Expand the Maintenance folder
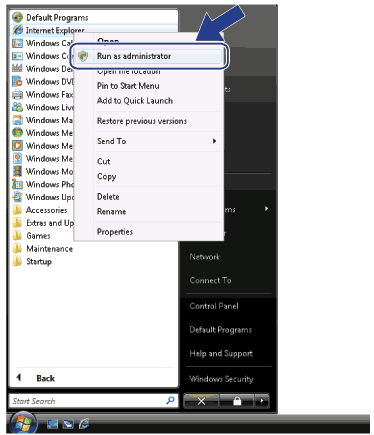 [43, 249]
